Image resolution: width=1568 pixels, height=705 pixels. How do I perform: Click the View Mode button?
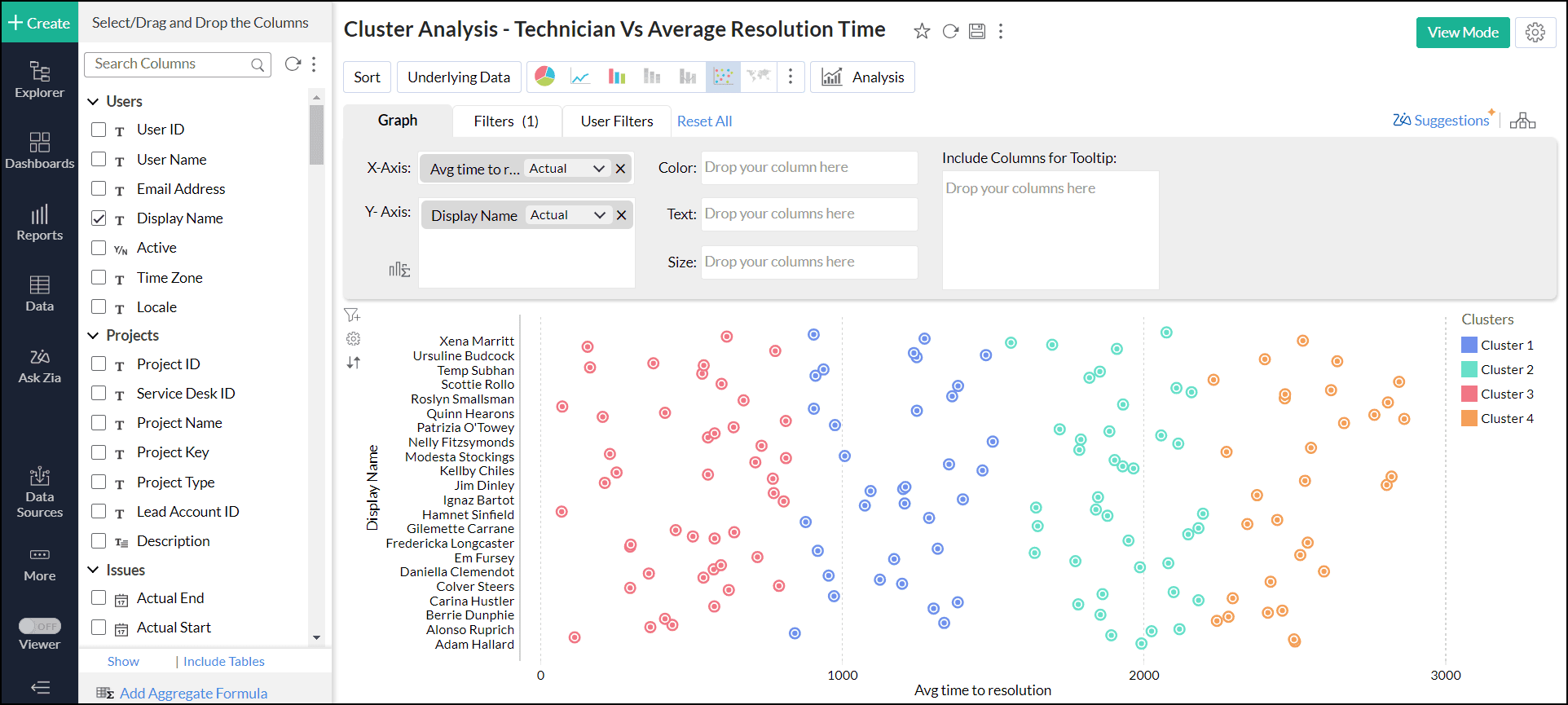click(1463, 33)
